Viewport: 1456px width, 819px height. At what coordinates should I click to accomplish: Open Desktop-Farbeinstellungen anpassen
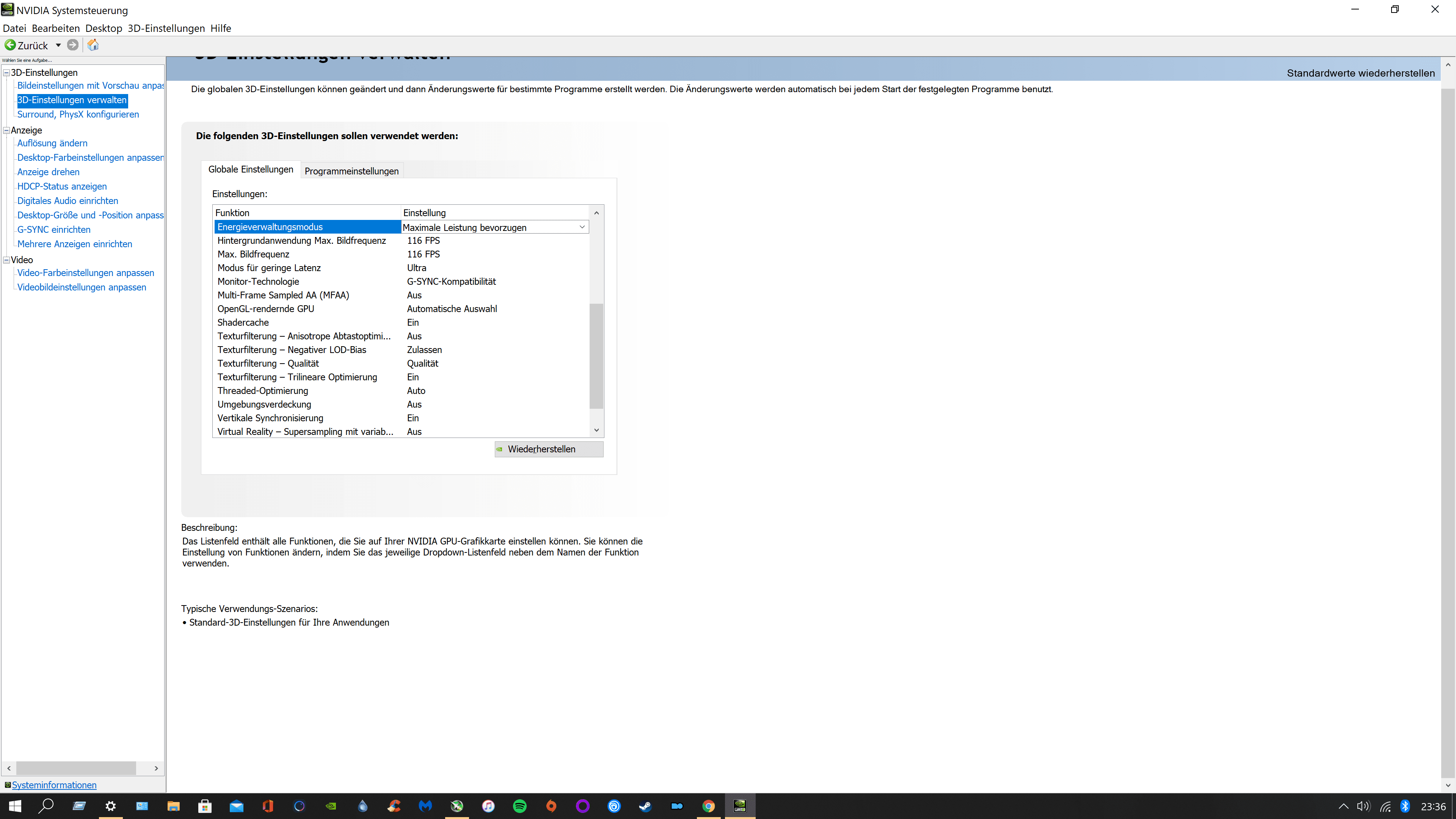[91, 158]
